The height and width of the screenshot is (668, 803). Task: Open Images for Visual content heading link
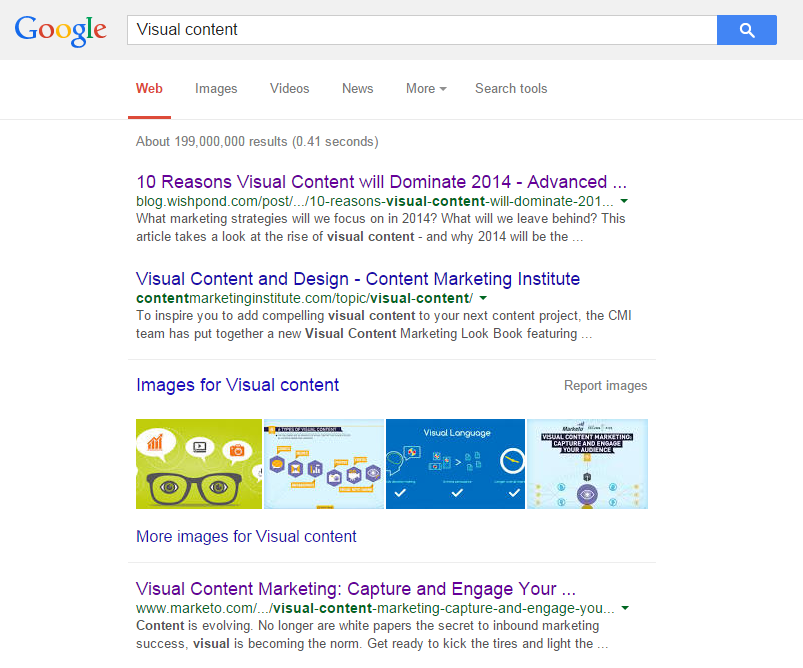(x=238, y=385)
